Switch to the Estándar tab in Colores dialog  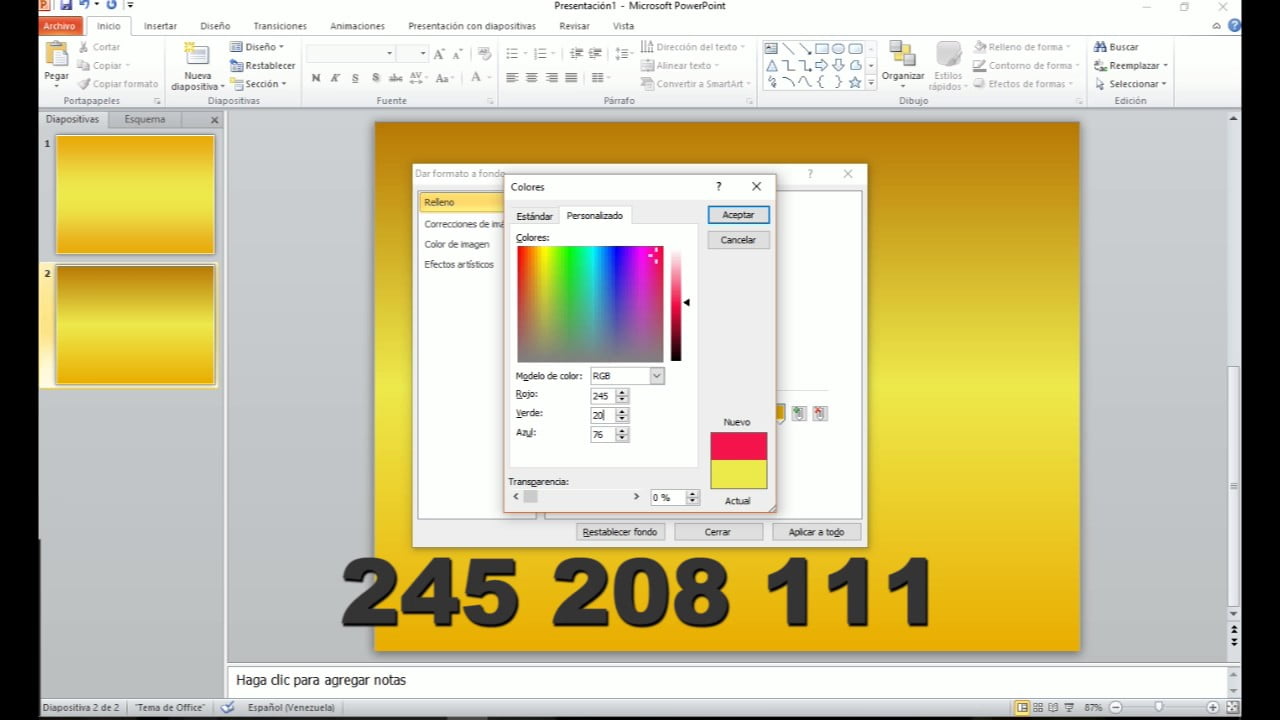tap(534, 215)
